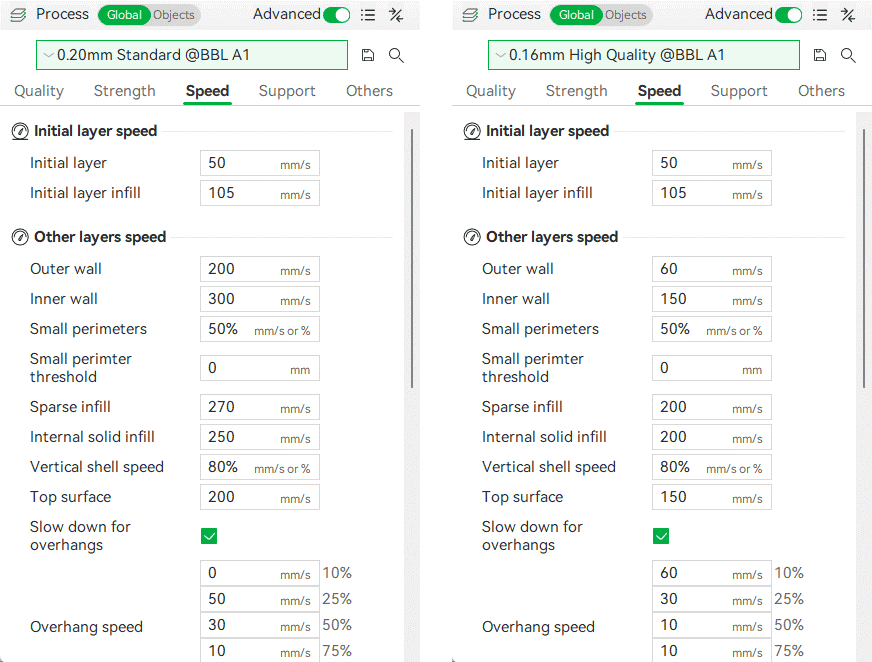
Task: Click the rightmost header icon in the left panel
Action: 396,15
